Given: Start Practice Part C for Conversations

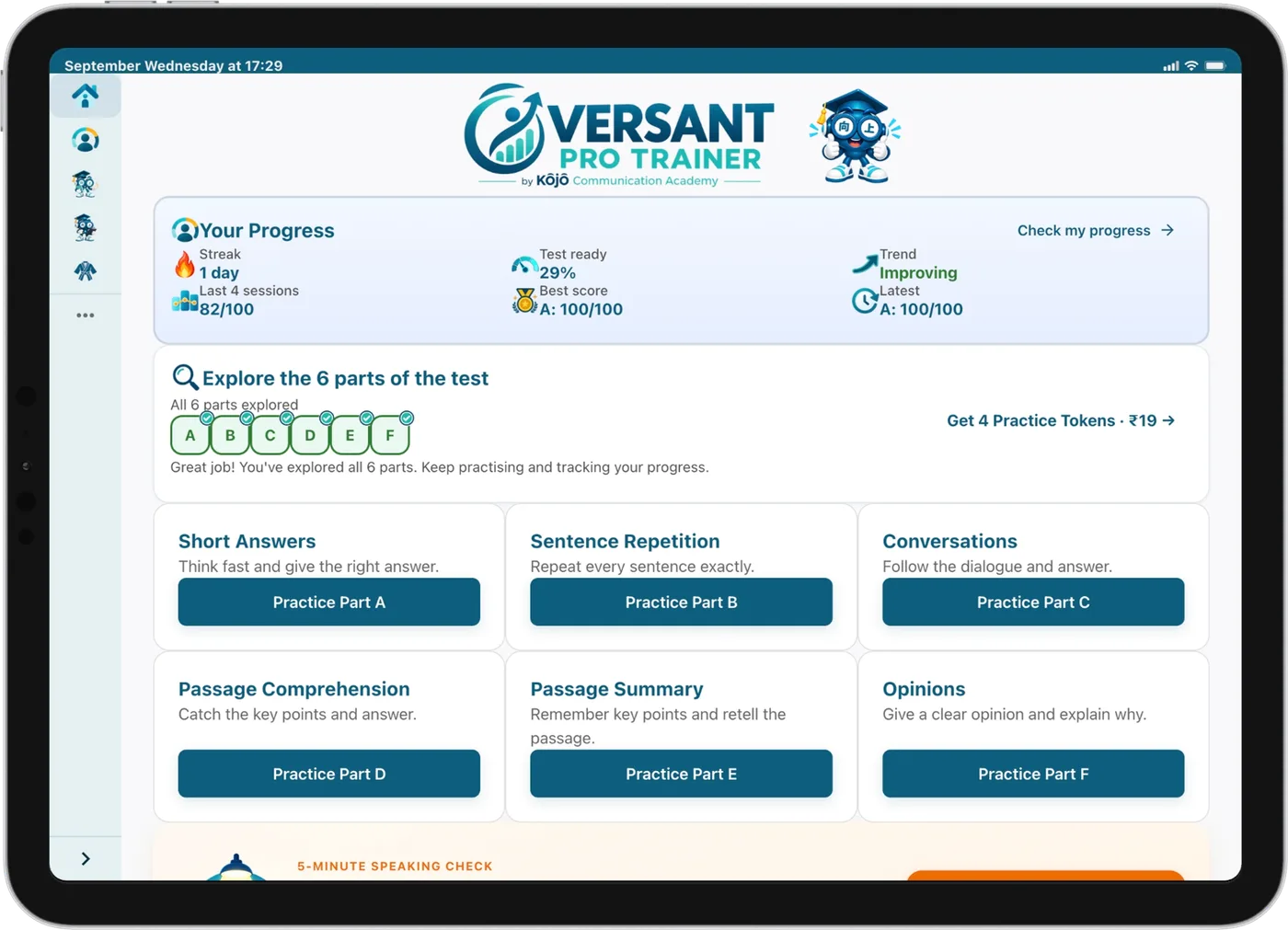Looking at the screenshot, I should [1033, 602].
